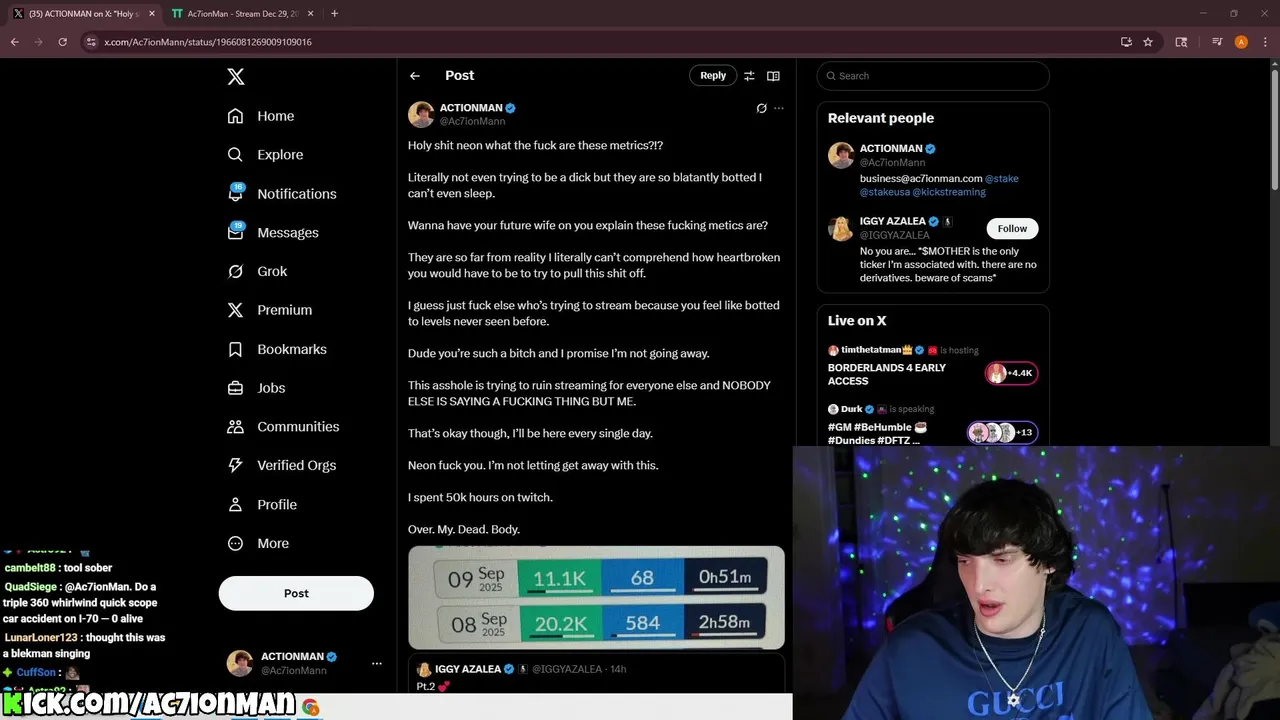Open the reply filter settings icon
1280x720 pixels.
click(749, 76)
